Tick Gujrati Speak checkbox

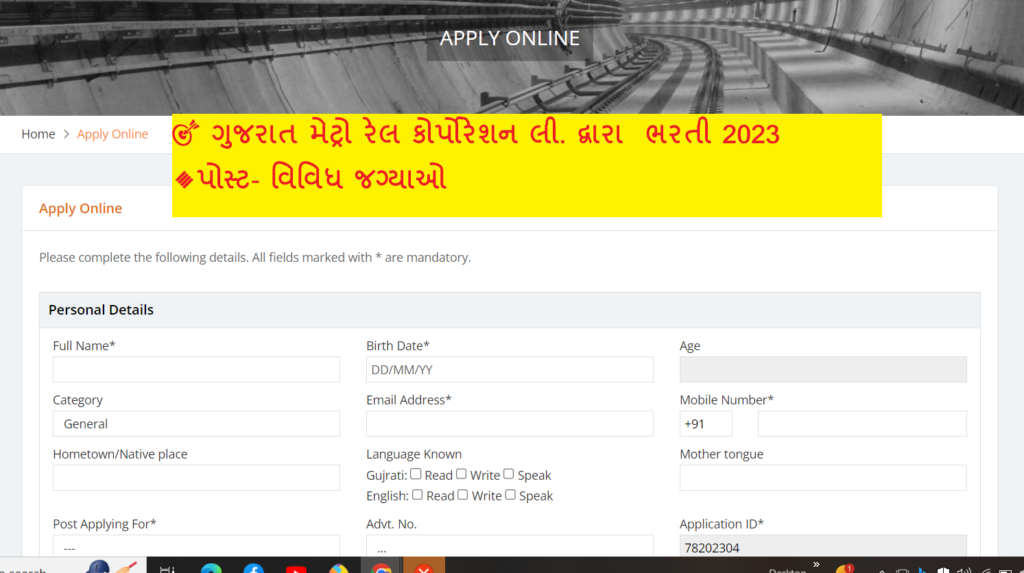click(x=509, y=474)
